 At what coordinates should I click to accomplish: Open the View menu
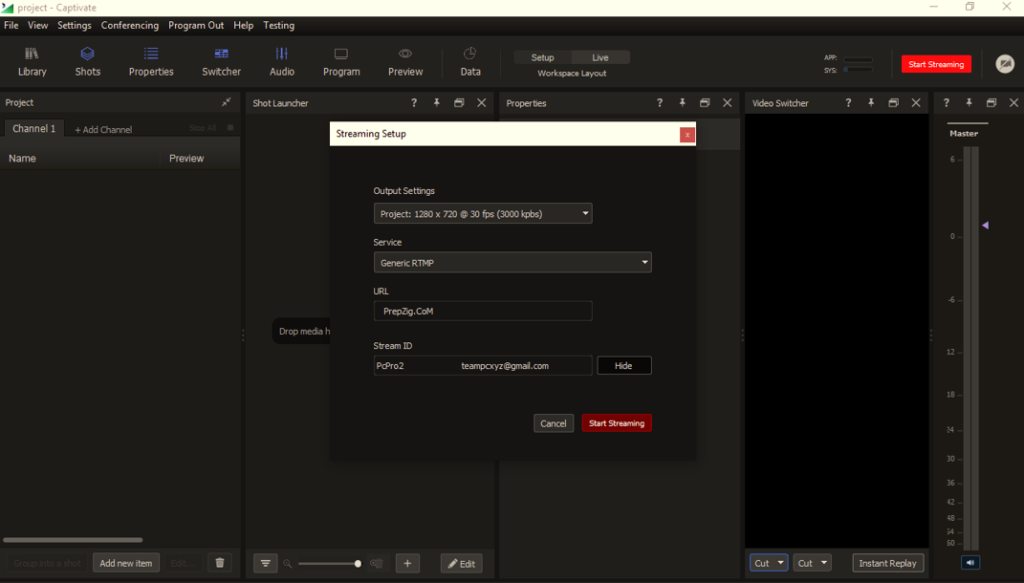click(x=38, y=25)
